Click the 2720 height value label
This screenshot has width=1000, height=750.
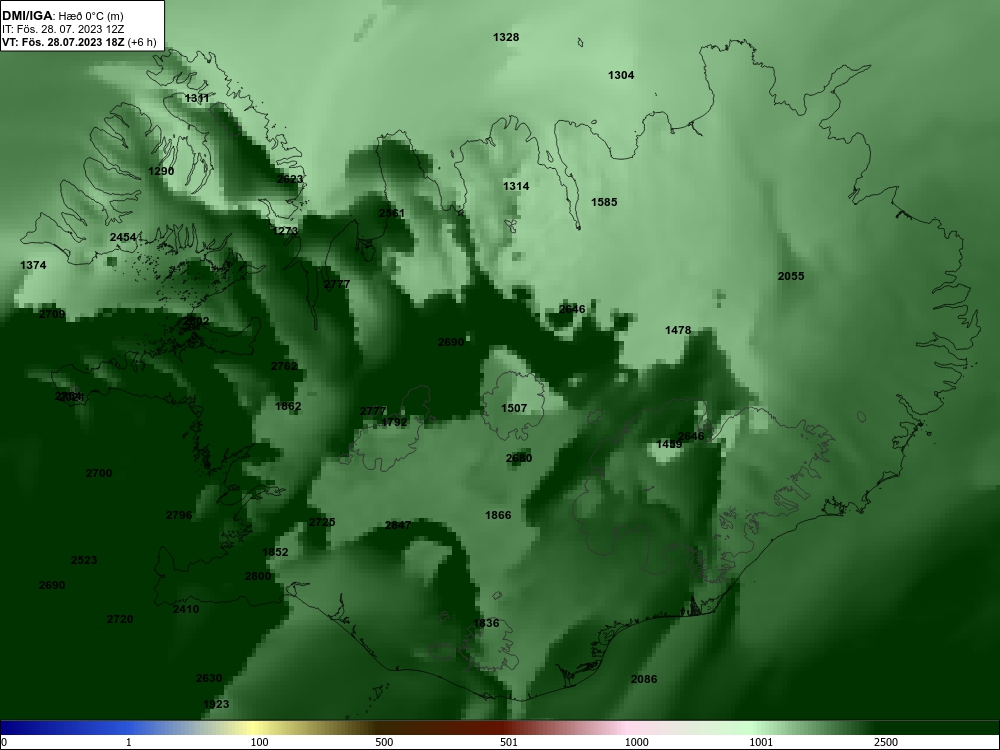coord(120,619)
